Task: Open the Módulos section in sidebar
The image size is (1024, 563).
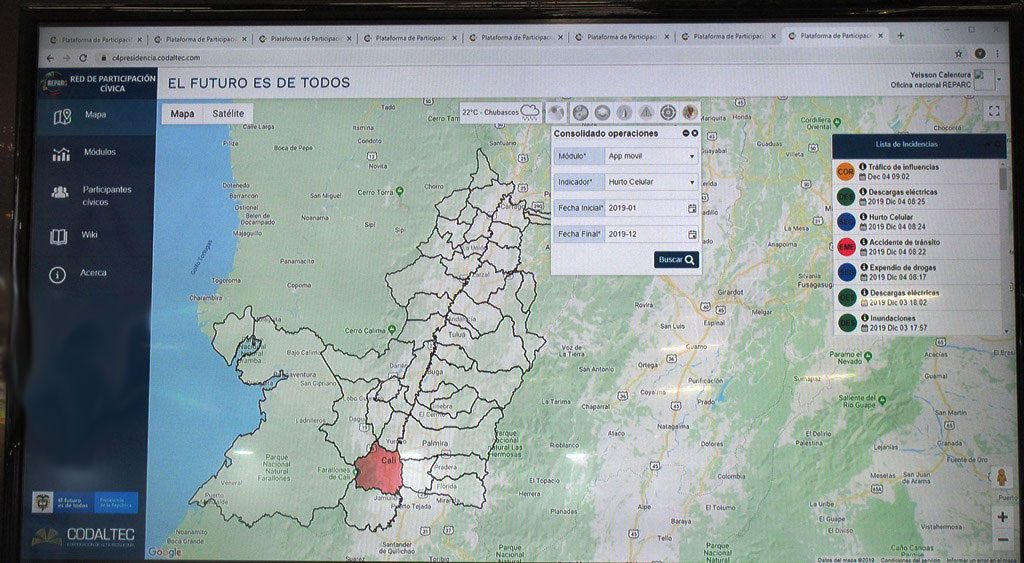Action: tap(99, 153)
